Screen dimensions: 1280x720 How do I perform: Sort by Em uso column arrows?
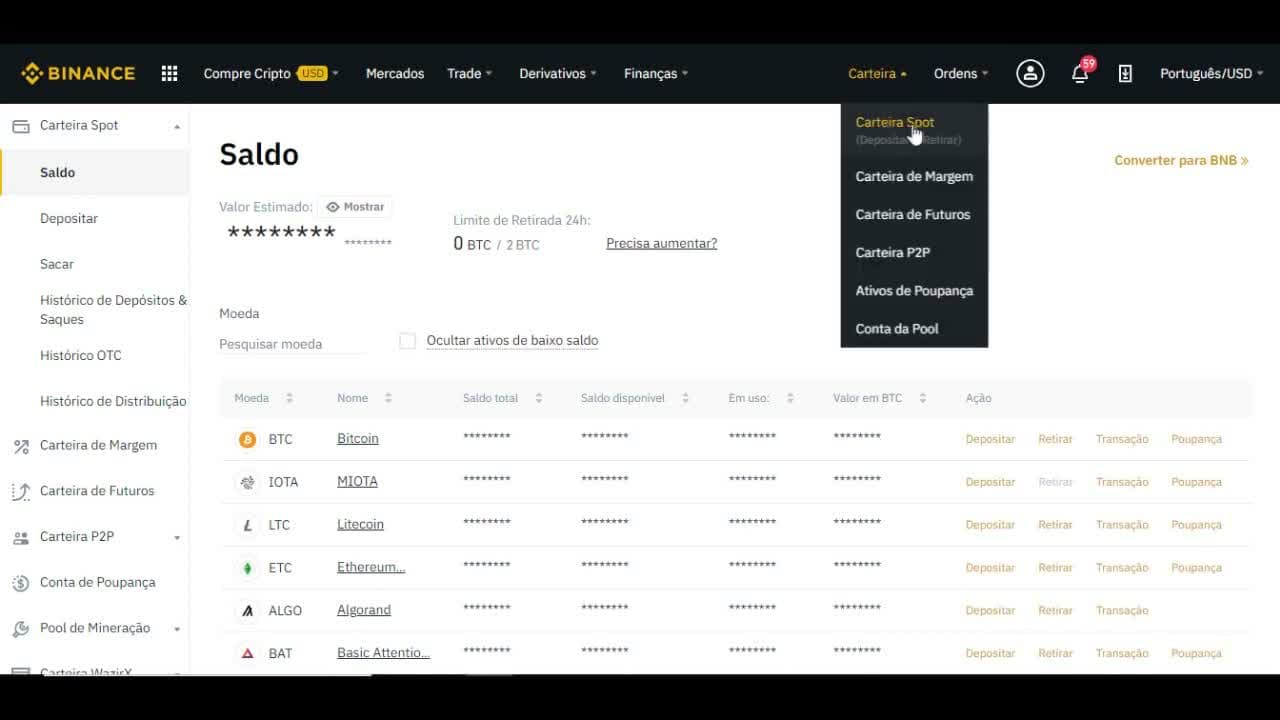(790, 398)
